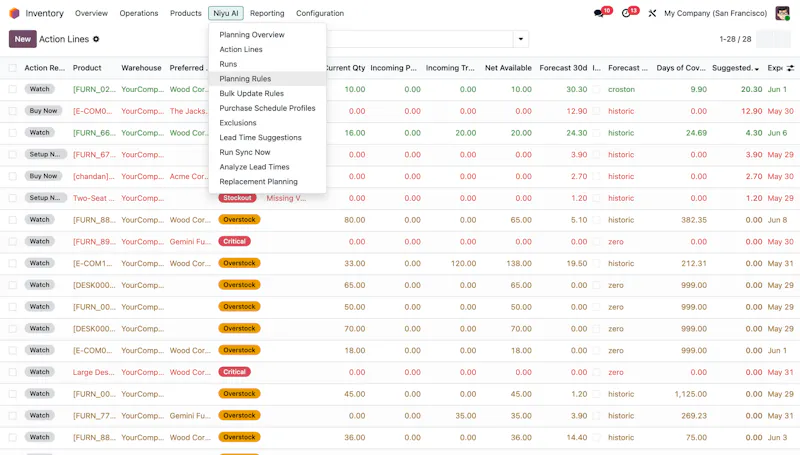Viewport: 800px width, 455px height.
Task: Switch company My Company (San Francisco)
Action: (x=715, y=13)
